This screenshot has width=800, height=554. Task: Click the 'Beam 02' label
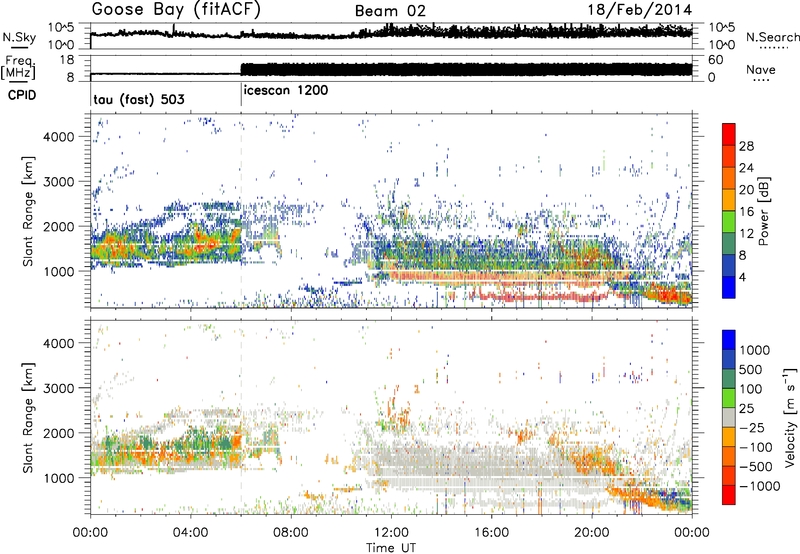click(x=390, y=11)
